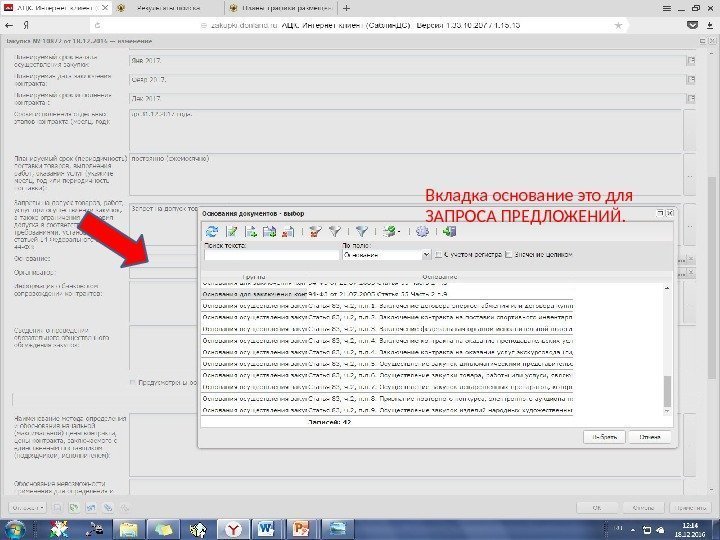The height and width of the screenshot is (540, 720).
Task: Toggle 'Значение целиком' checkbox
Action: click(508, 254)
